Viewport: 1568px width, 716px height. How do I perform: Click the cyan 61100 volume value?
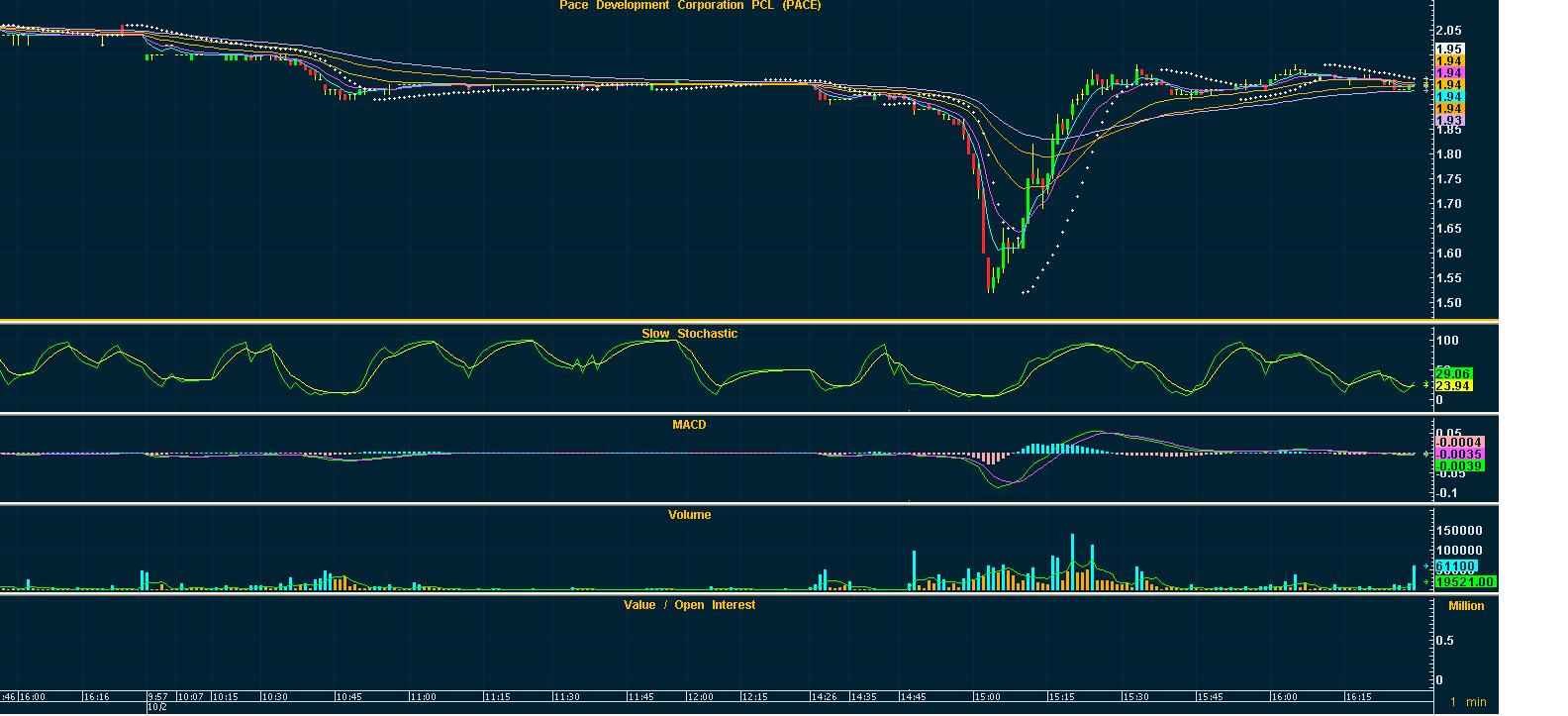[1456, 566]
